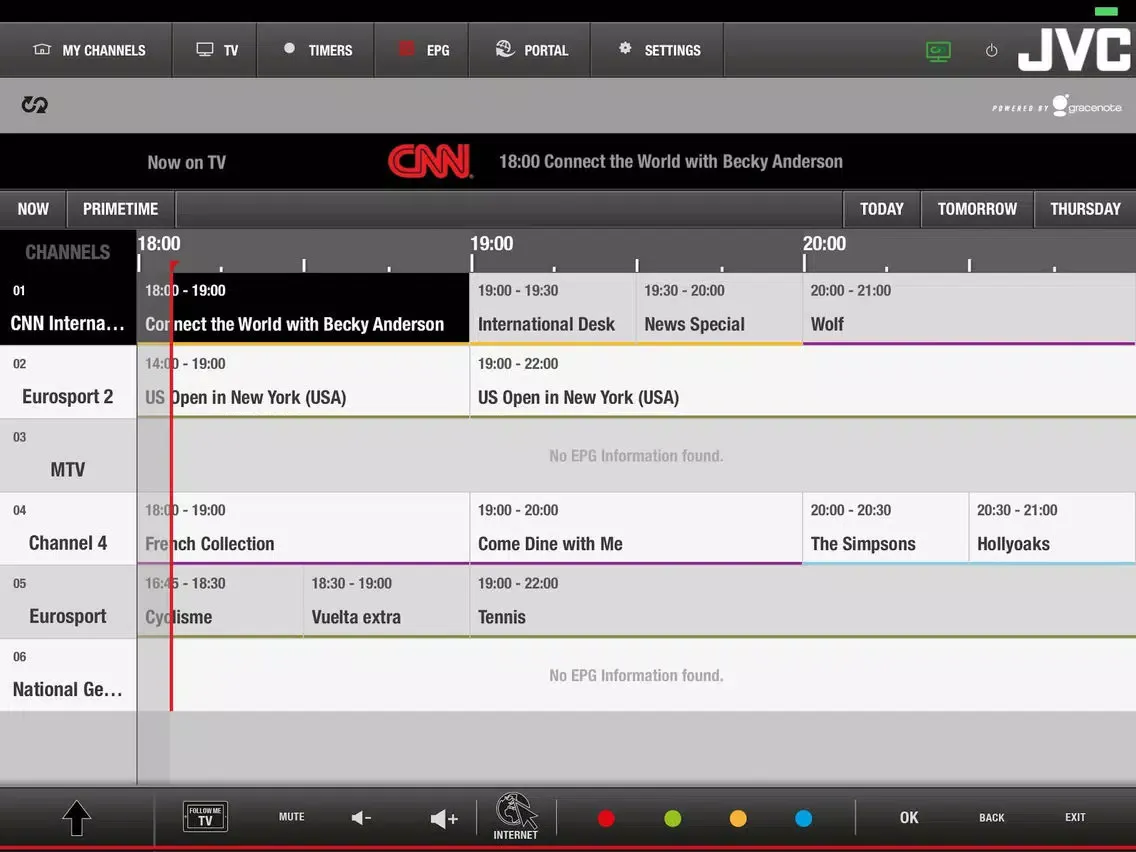
Task: Show Tomorrow's programme guide
Action: click(x=977, y=209)
